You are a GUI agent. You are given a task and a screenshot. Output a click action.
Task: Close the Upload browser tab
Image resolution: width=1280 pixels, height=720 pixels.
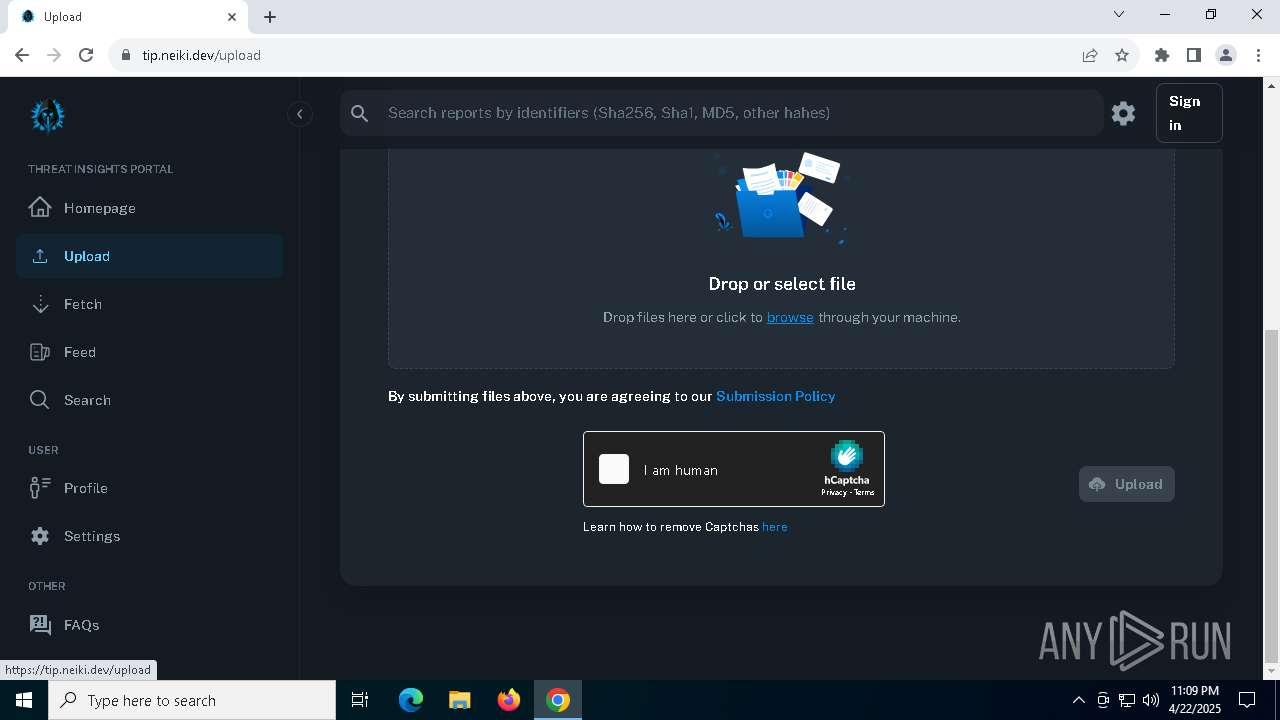click(232, 17)
